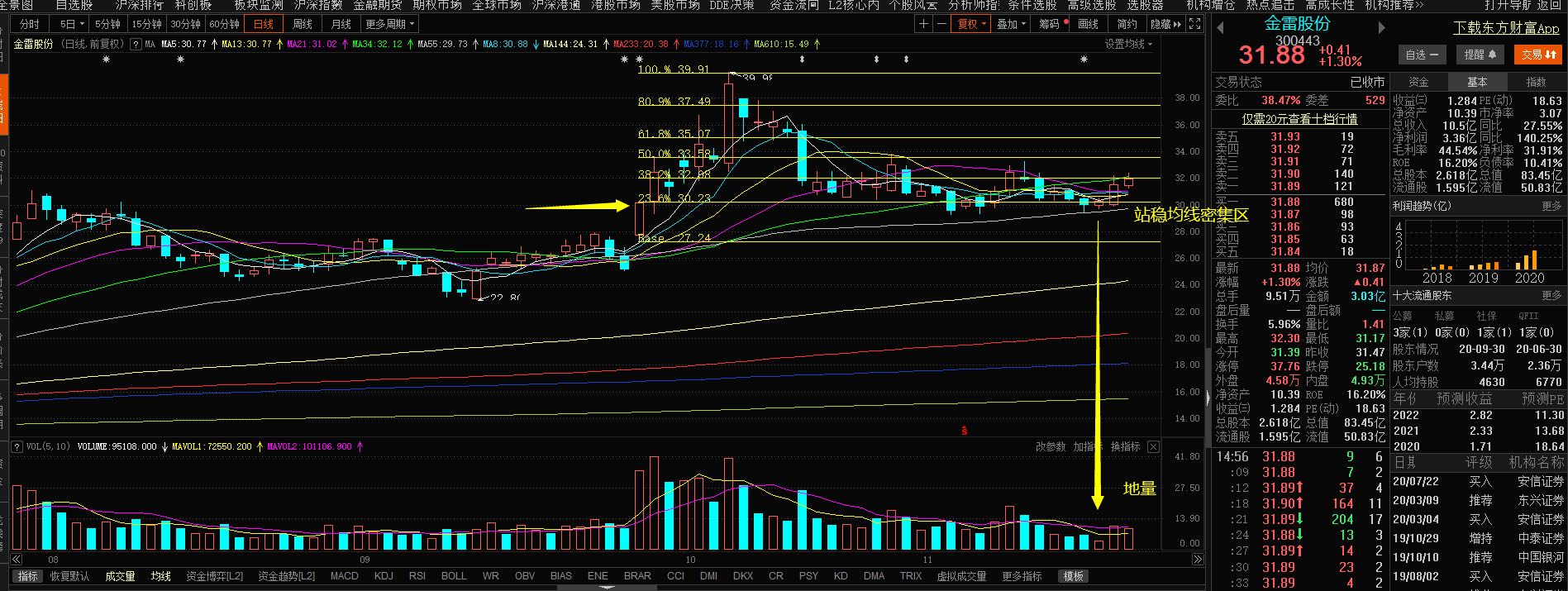Select the 指标 bottom tab
1568x591 pixels.
click(28, 576)
